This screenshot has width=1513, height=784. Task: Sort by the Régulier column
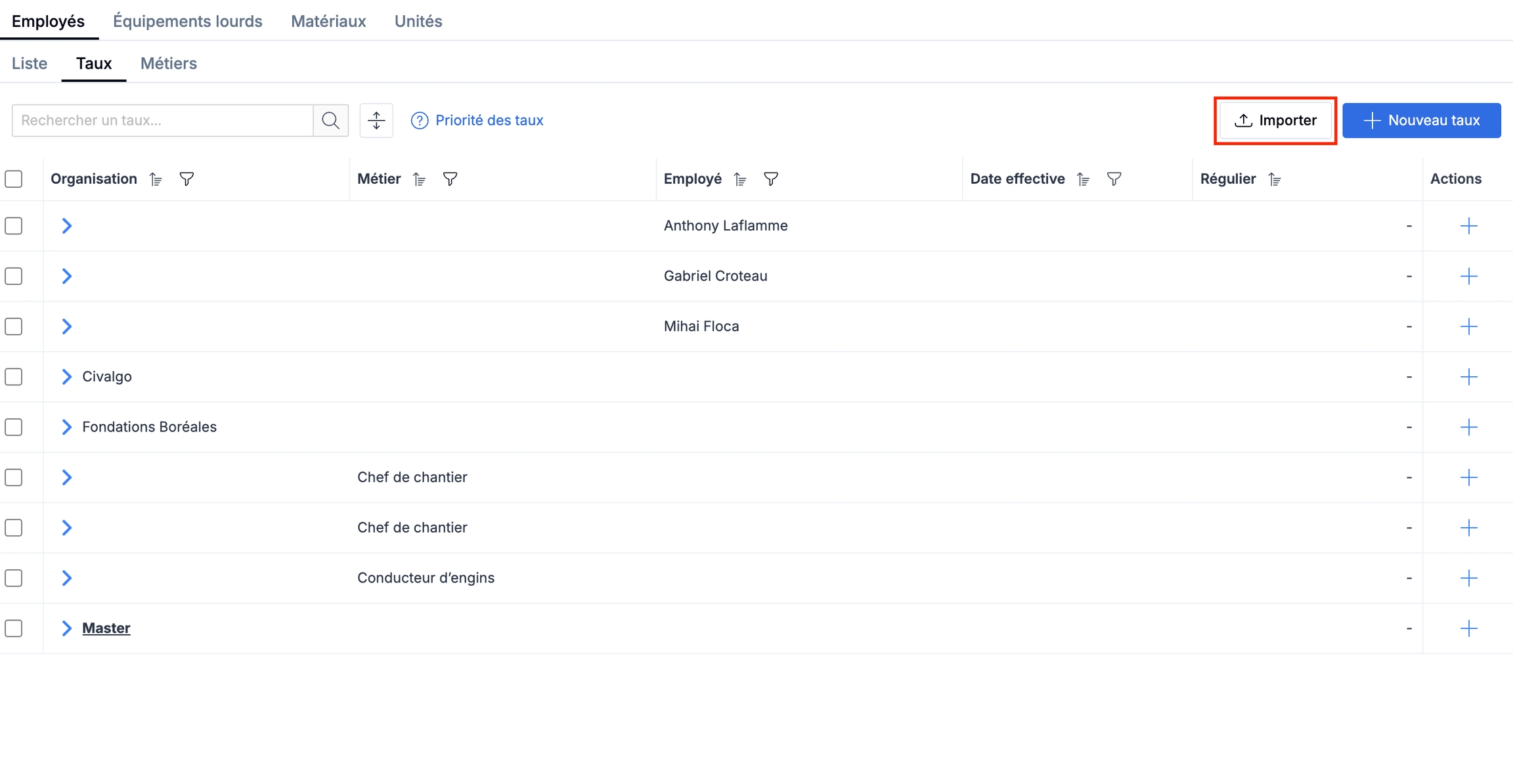pyautogui.click(x=1275, y=179)
